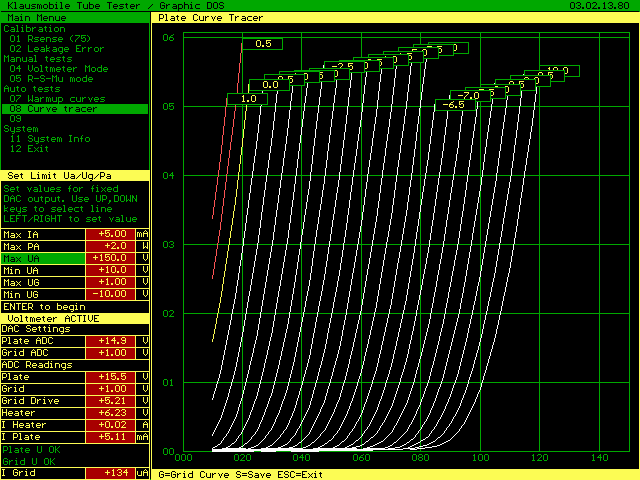Select 12 Exit from main menu

tap(30, 148)
